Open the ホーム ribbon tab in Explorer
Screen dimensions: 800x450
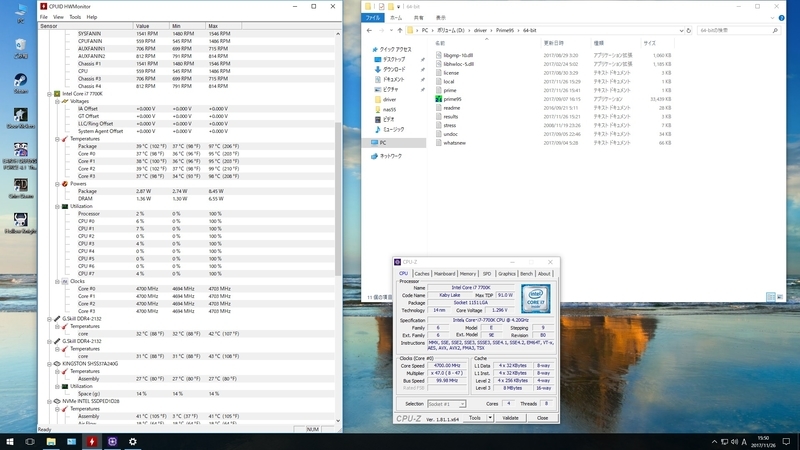396,18
